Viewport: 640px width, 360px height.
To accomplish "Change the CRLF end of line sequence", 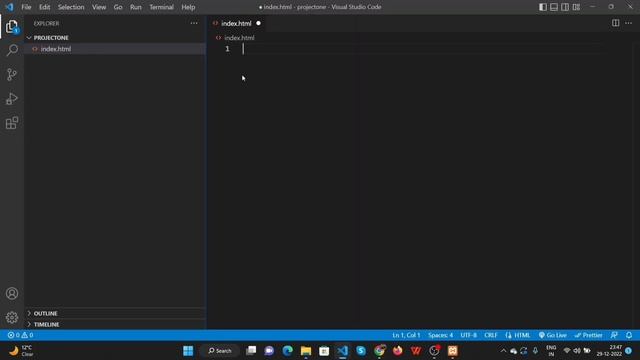I will tap(491, 335).
